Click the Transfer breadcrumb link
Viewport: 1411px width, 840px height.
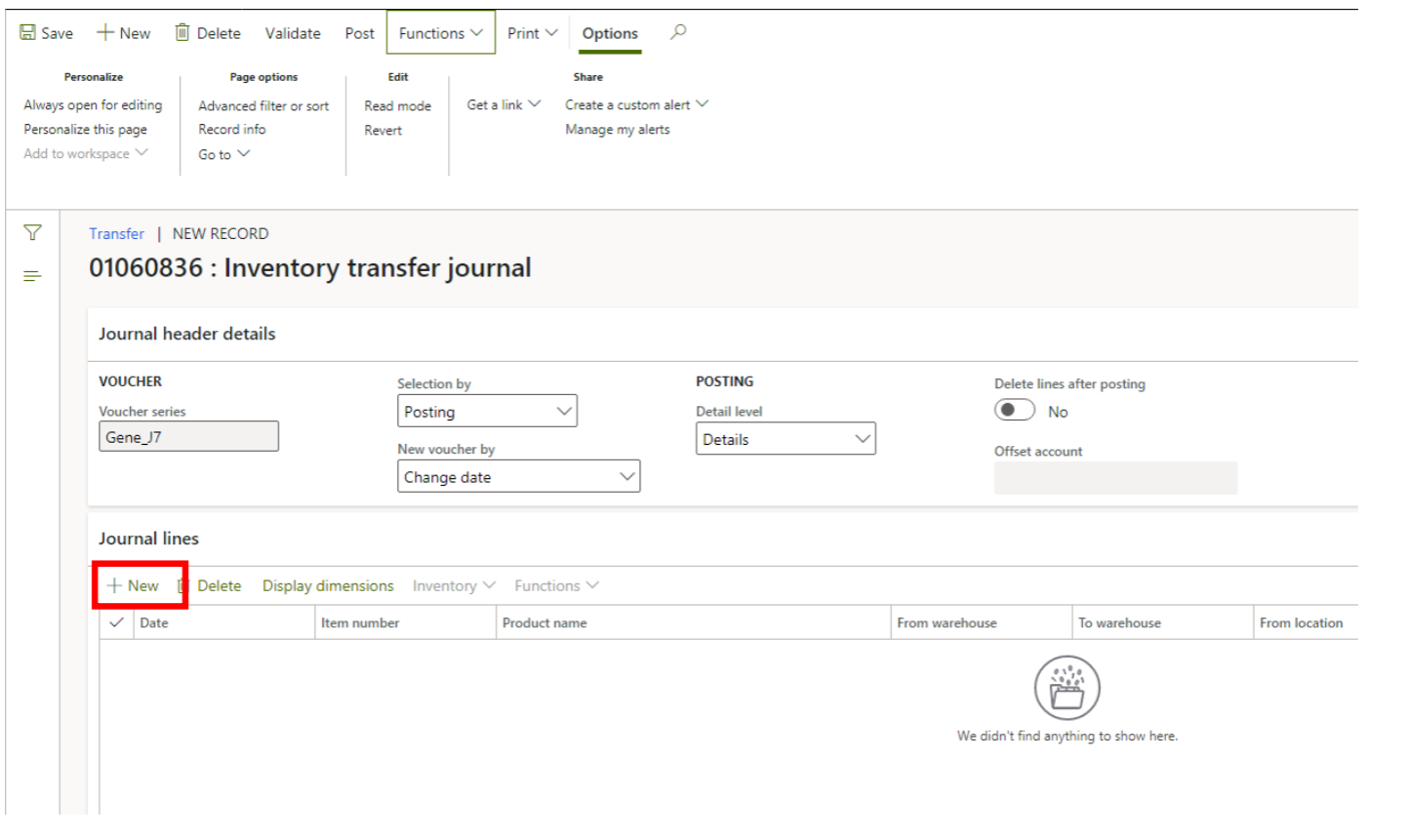pos(116,234)
